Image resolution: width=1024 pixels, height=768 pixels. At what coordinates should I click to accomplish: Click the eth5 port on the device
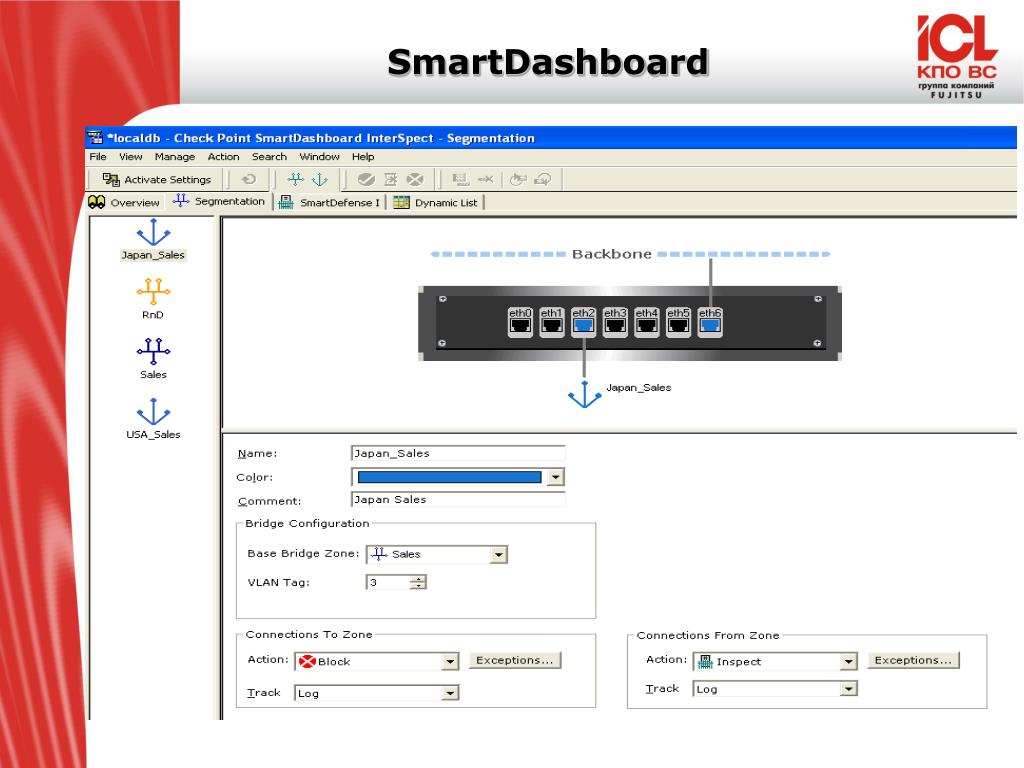point(678,322)
